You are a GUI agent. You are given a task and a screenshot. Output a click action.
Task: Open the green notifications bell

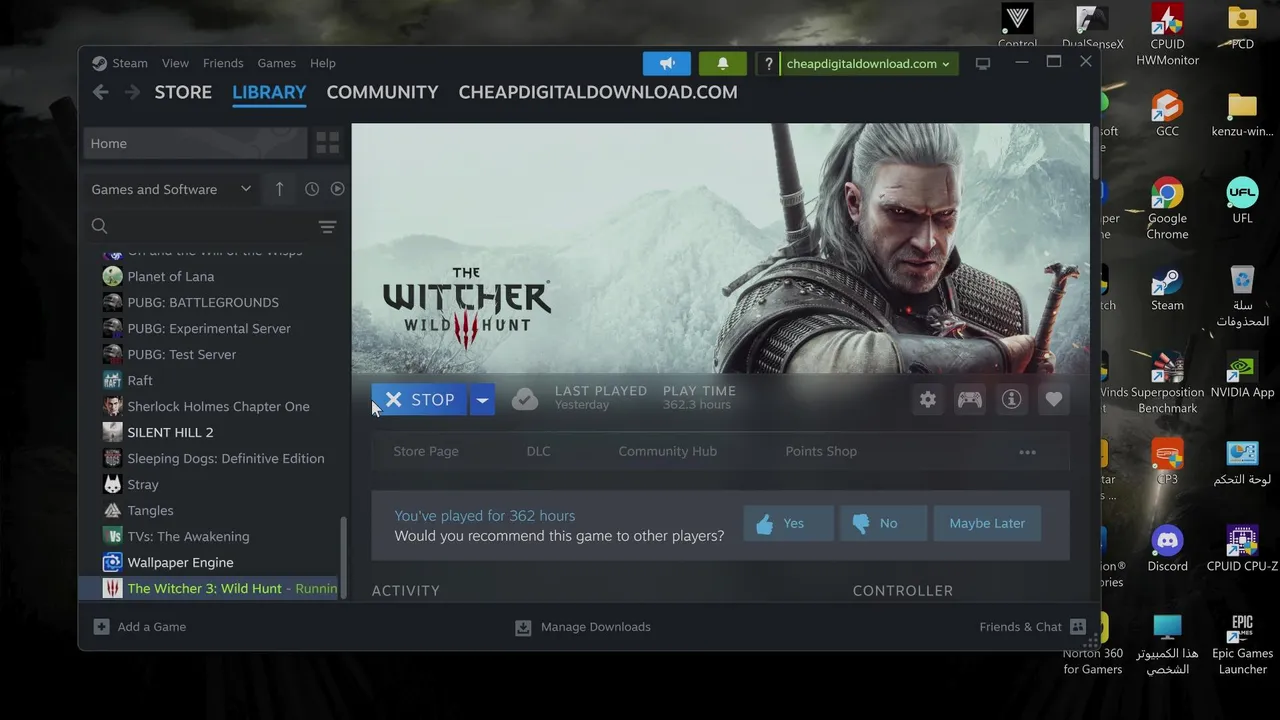723,63
